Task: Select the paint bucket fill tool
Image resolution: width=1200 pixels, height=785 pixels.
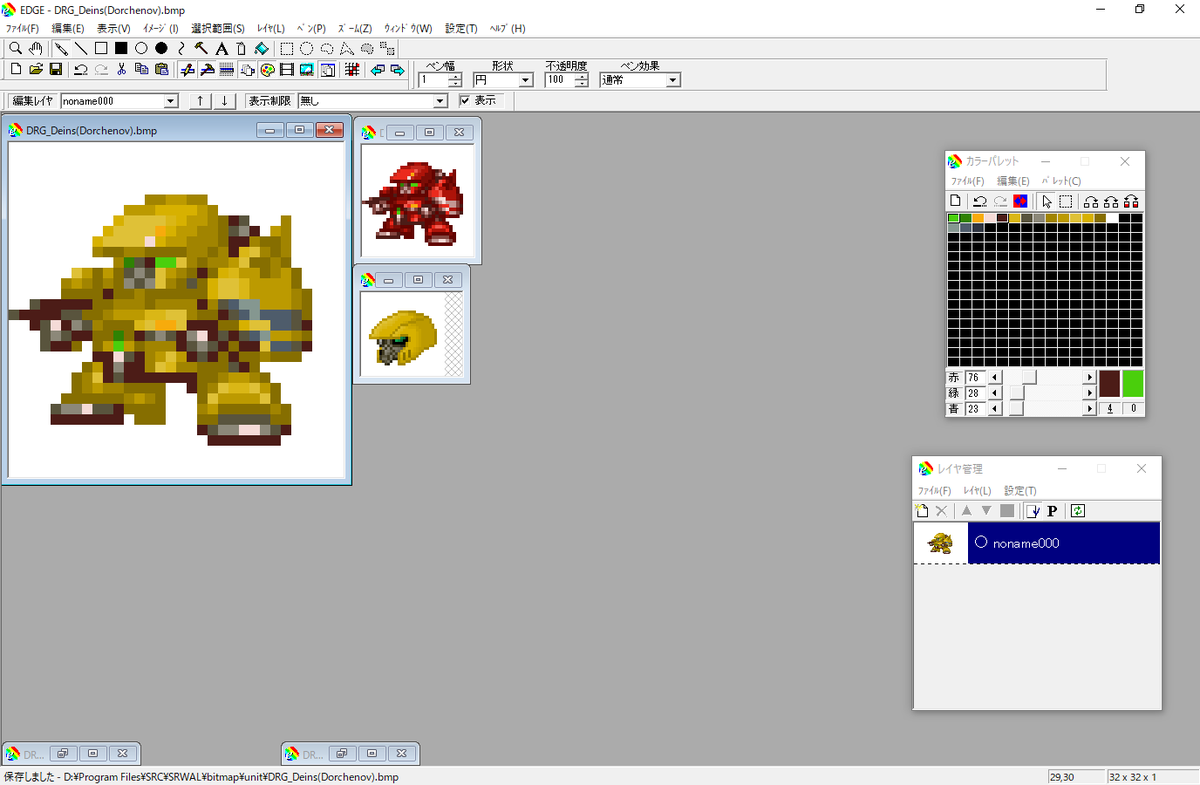Action: 261,48
